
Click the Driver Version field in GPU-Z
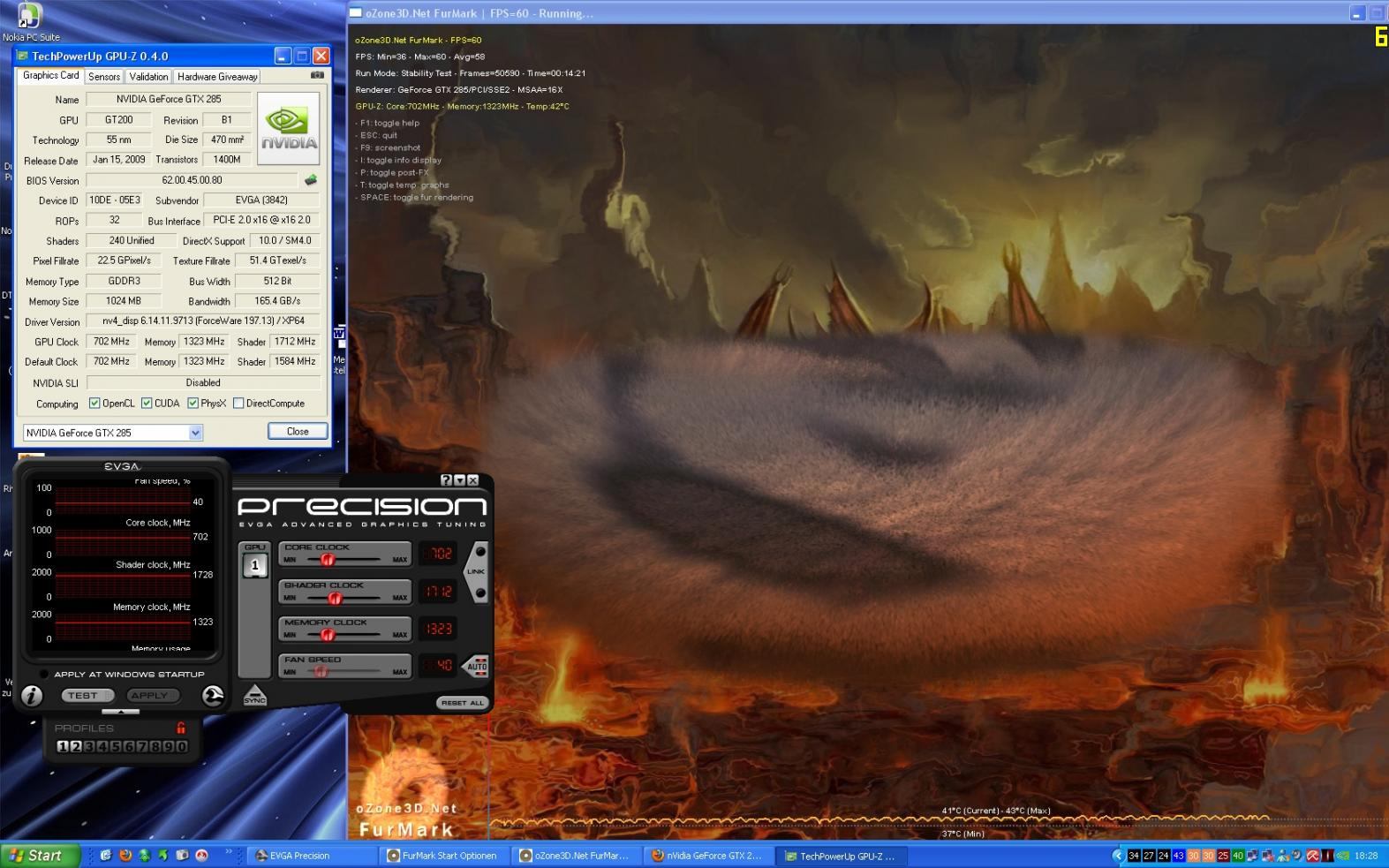[x=203, y=321]
